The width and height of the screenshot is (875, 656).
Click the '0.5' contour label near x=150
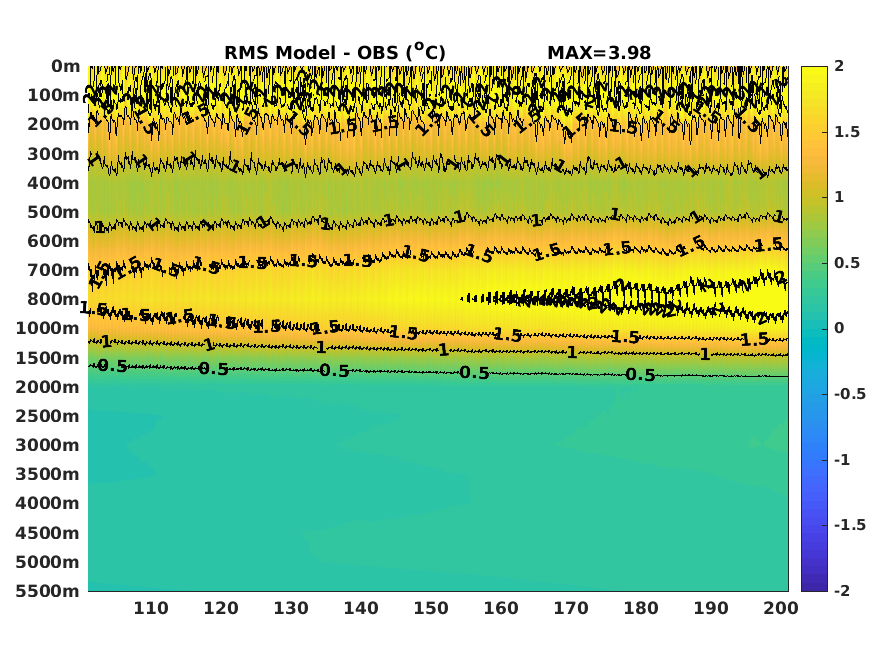[x=474, y=373]
